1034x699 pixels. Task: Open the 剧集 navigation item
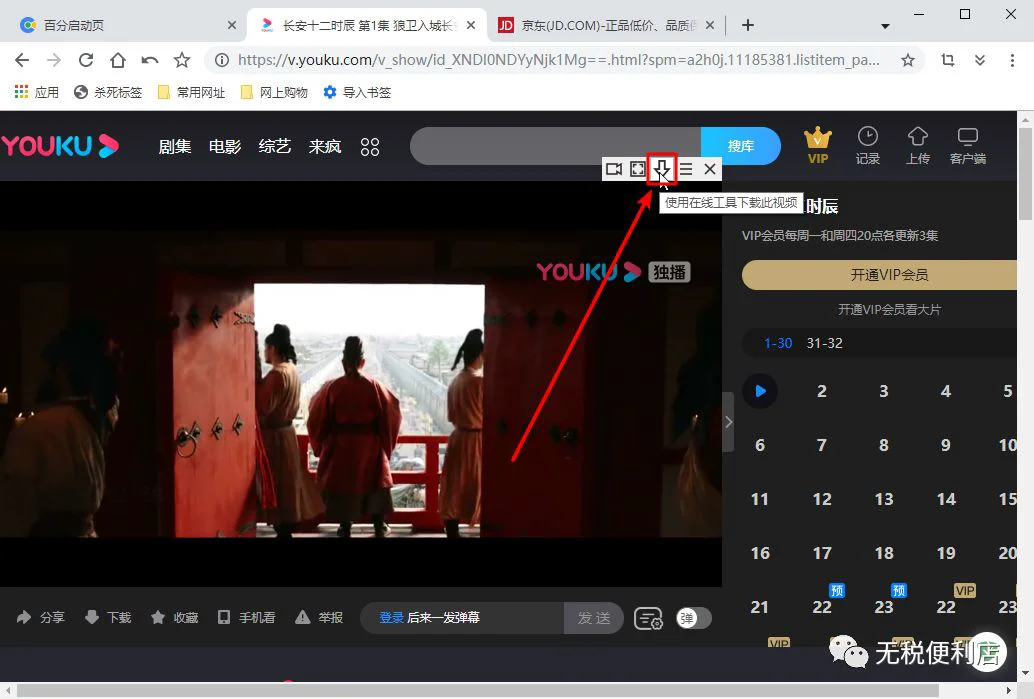pos(175,146)
